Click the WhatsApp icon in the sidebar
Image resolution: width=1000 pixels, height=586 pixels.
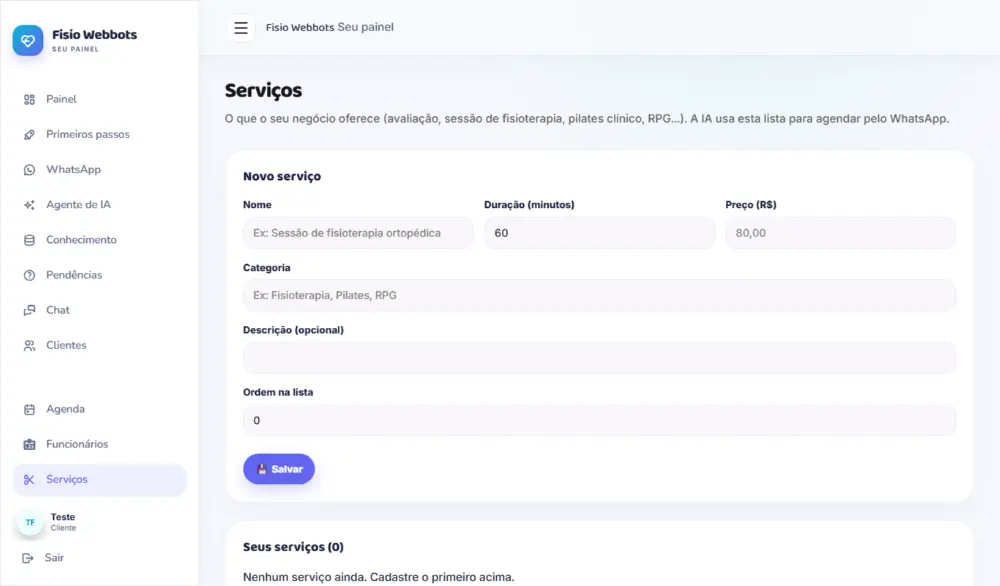[29, 170]
